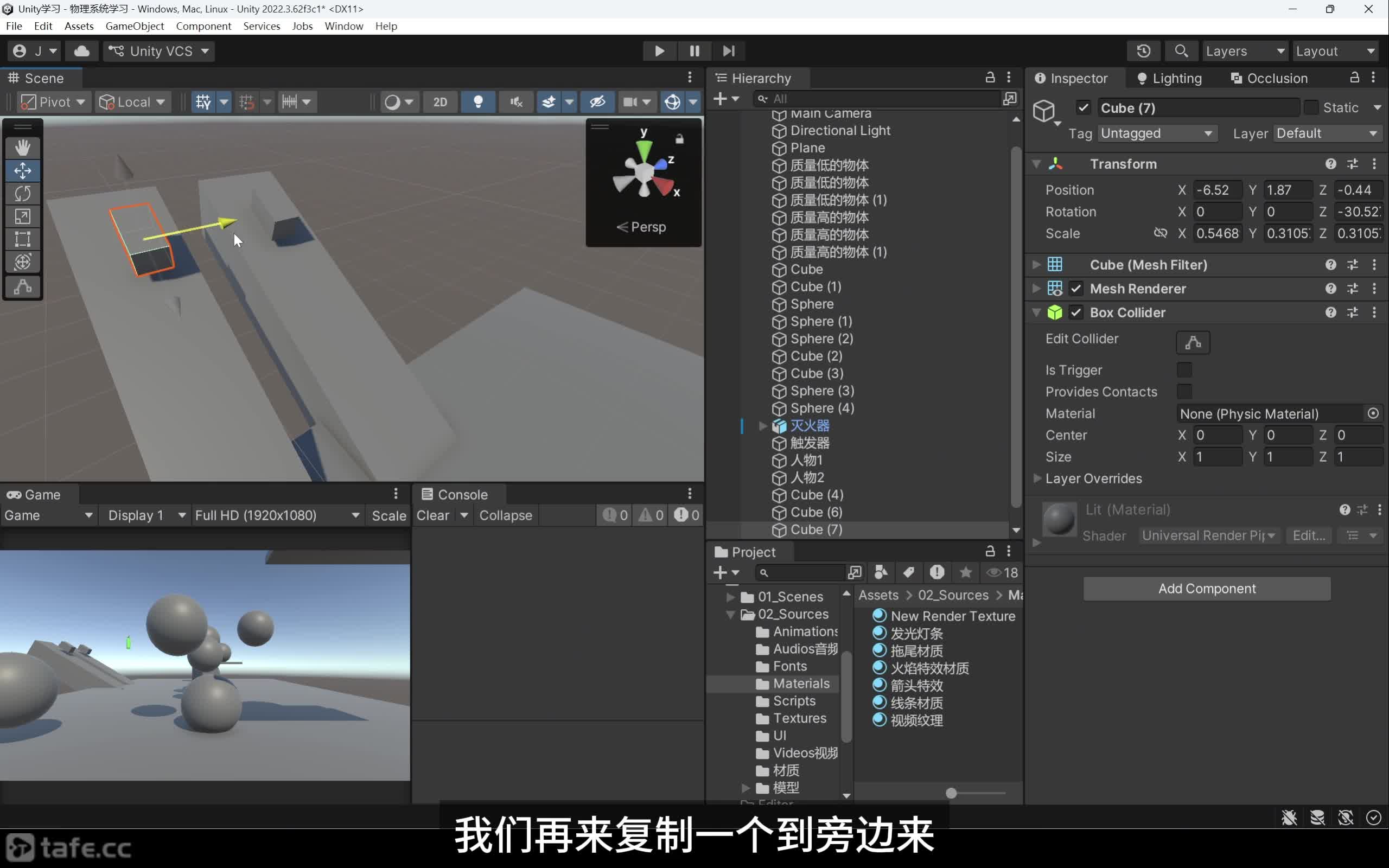The image size is (1389, 868).
Task: Open the Layout dropdown
Action: tap(1335, 51)
